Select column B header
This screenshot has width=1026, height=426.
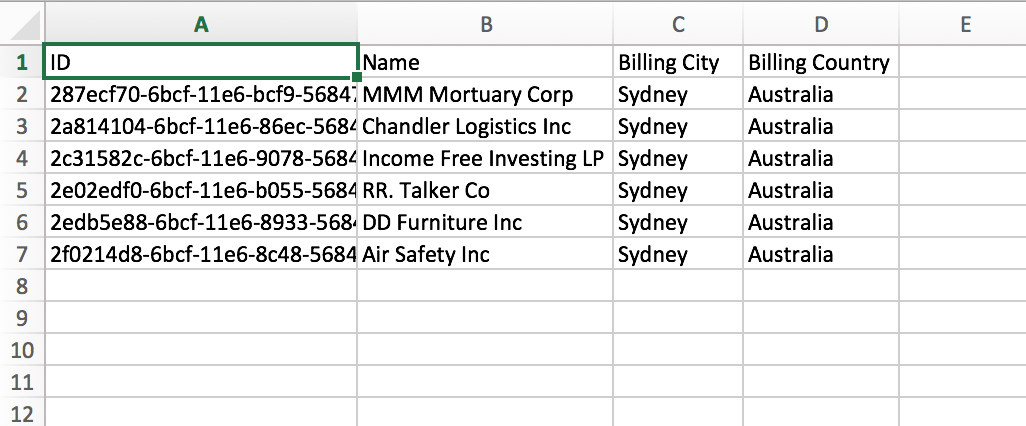(486, 26)
